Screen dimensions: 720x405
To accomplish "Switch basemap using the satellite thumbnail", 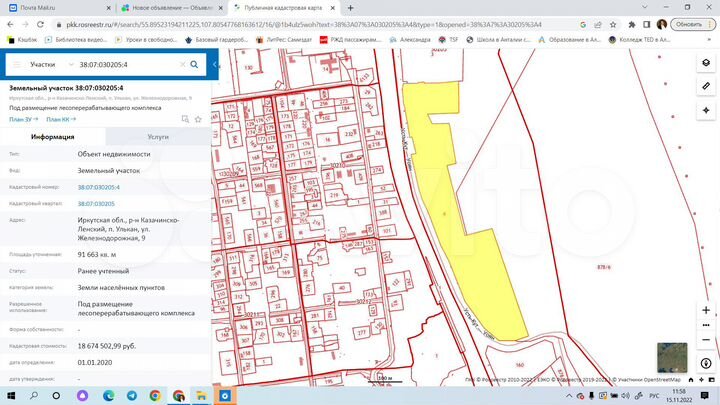I will [671, 357].
